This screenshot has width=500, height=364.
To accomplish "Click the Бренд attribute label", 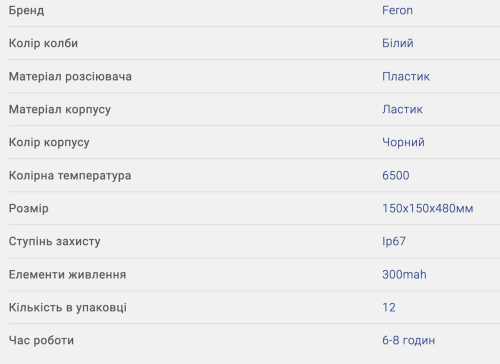I will pos(26,10).
